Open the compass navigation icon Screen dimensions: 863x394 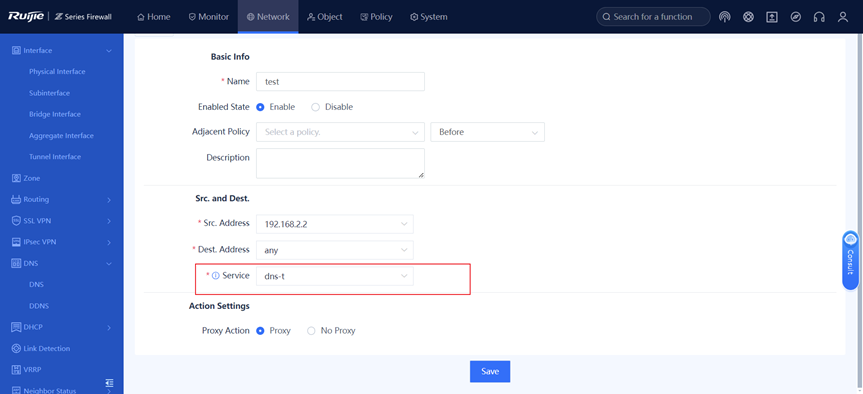click(795, 17)
